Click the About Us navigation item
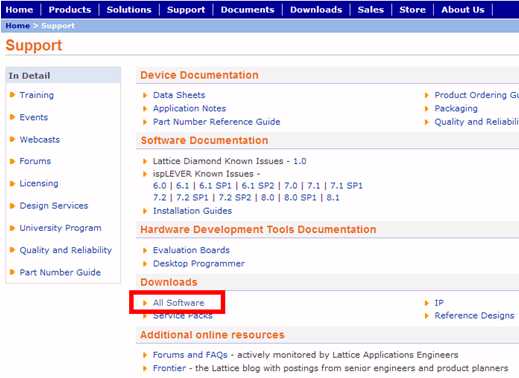This screenshot has height=378, width=519. (463, 9)
